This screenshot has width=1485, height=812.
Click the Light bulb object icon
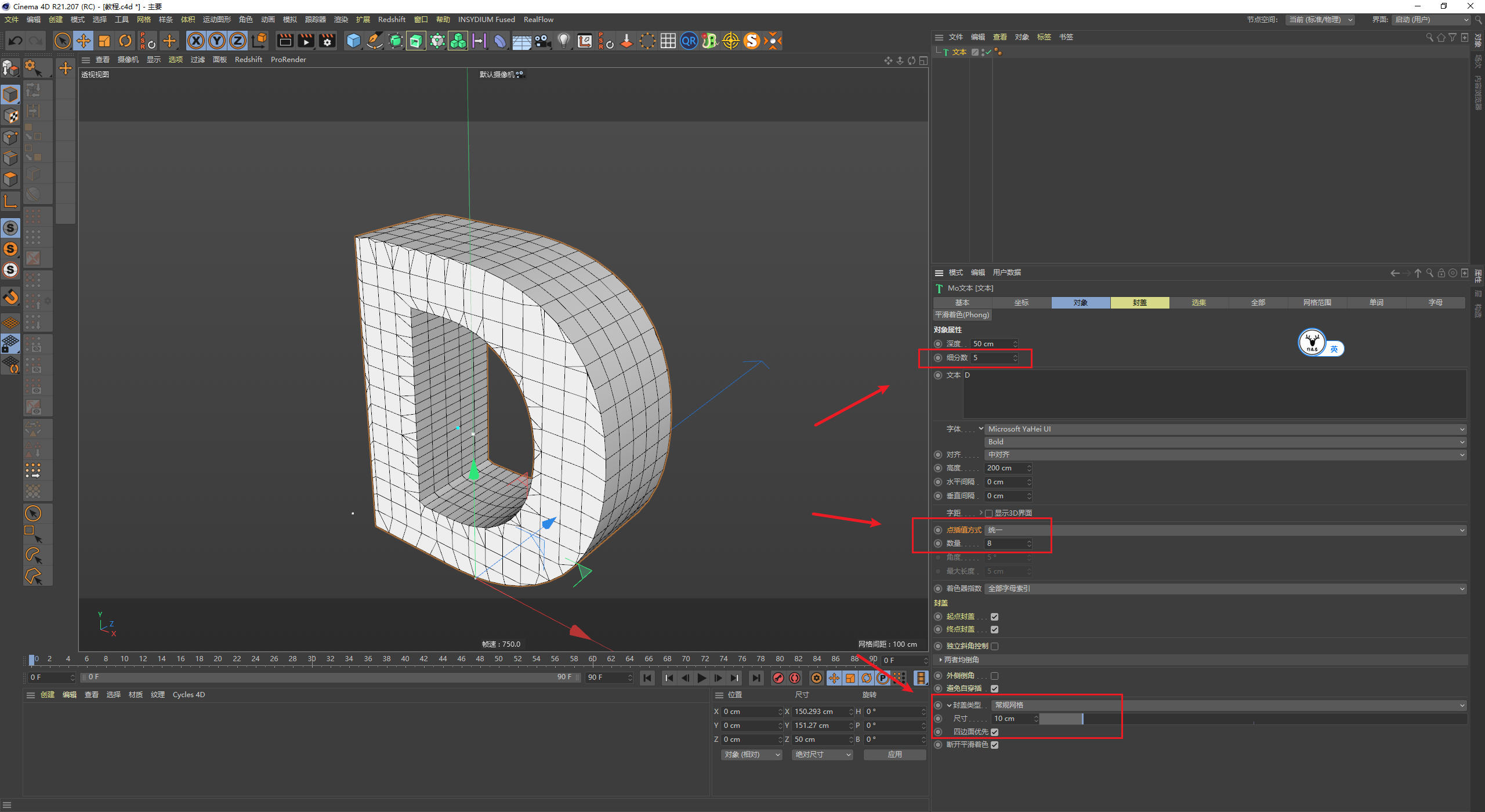tap(563, 41)
